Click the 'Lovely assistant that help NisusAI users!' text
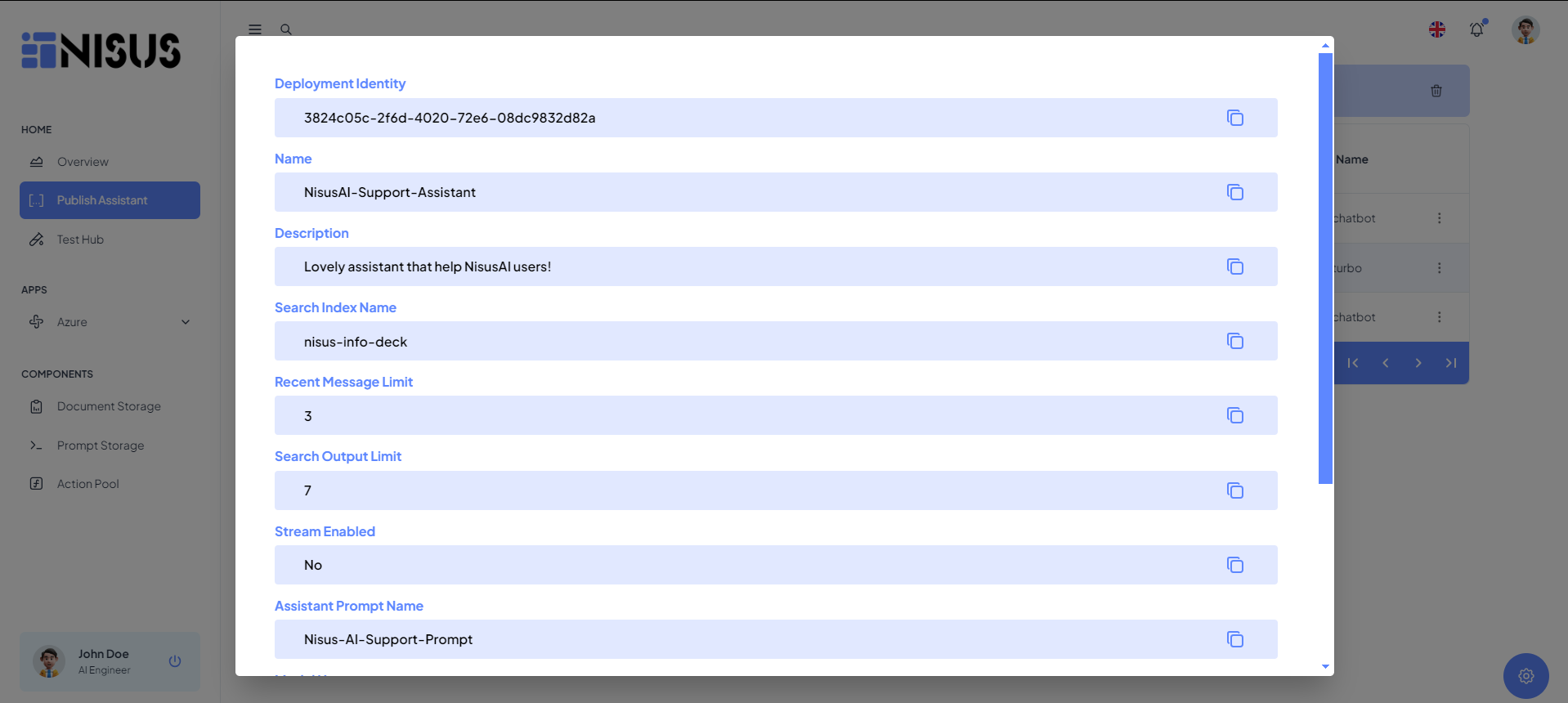 click(x=428, y=266)
